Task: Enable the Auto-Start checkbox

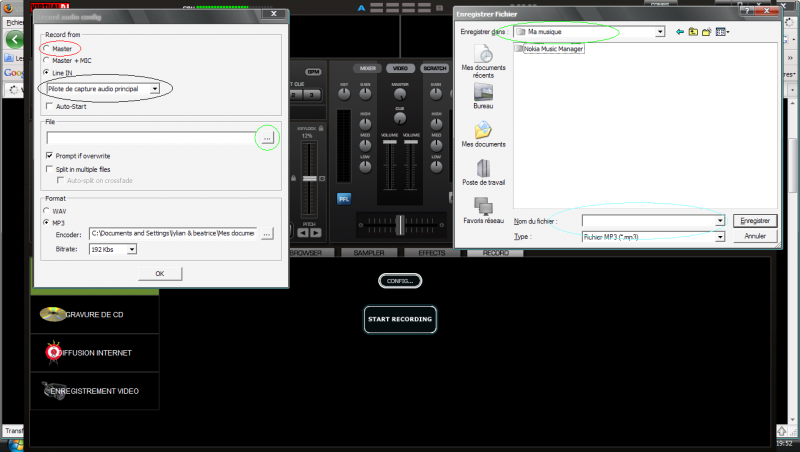Action: pyautogui.click(x=49, y=106)
